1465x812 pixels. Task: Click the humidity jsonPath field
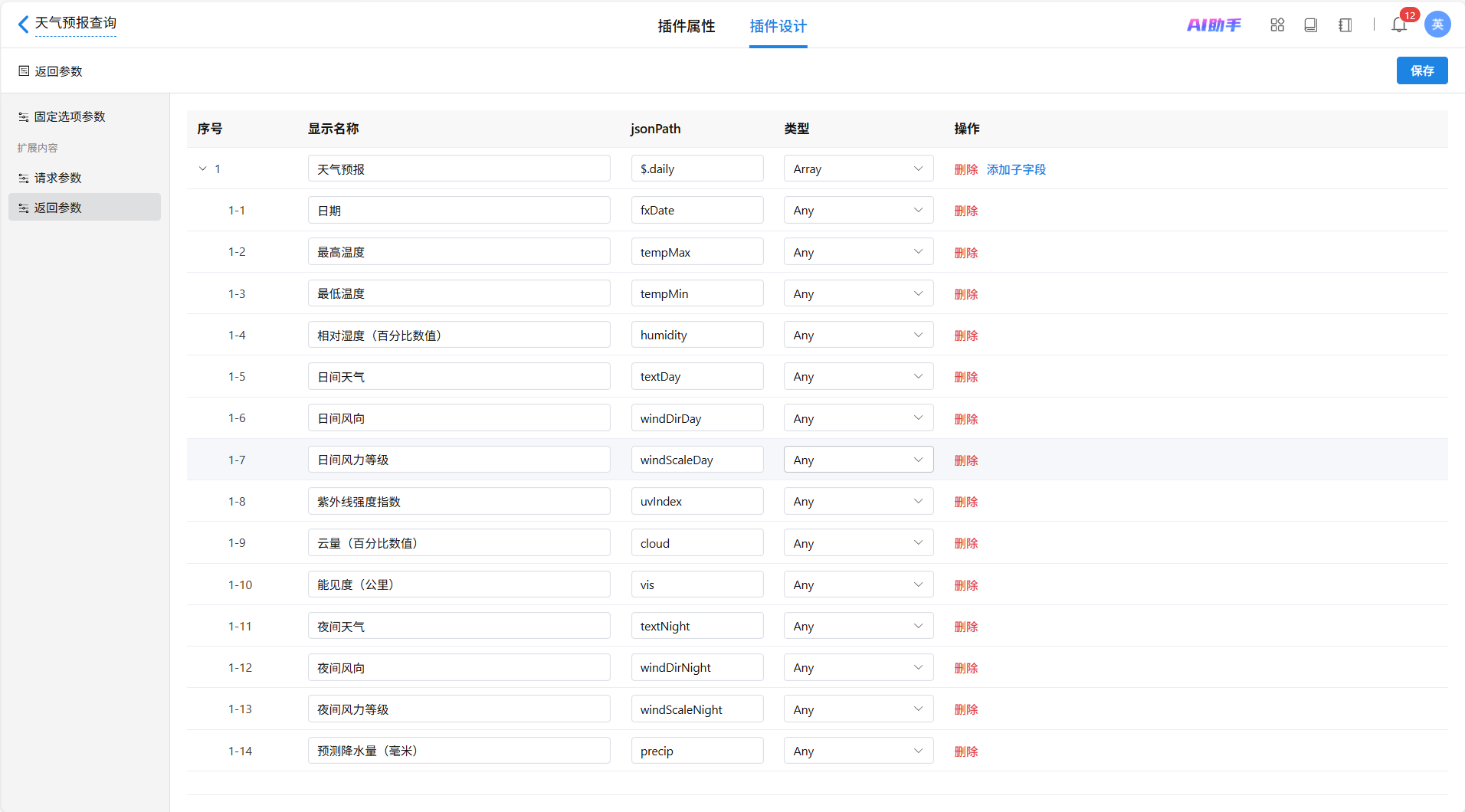[696, 336]
